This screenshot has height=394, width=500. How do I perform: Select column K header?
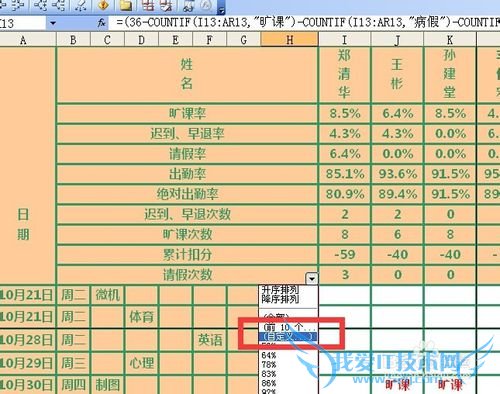click(450, 40)
